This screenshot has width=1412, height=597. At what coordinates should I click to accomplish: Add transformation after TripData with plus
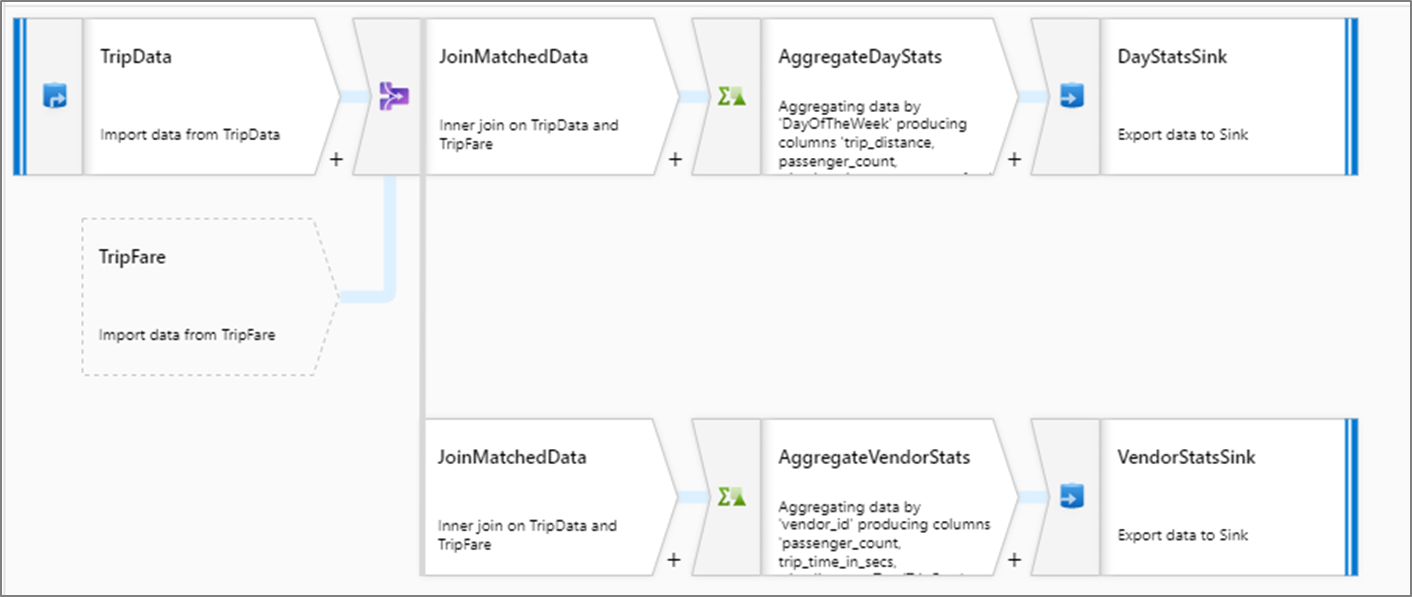pos(336,160)
